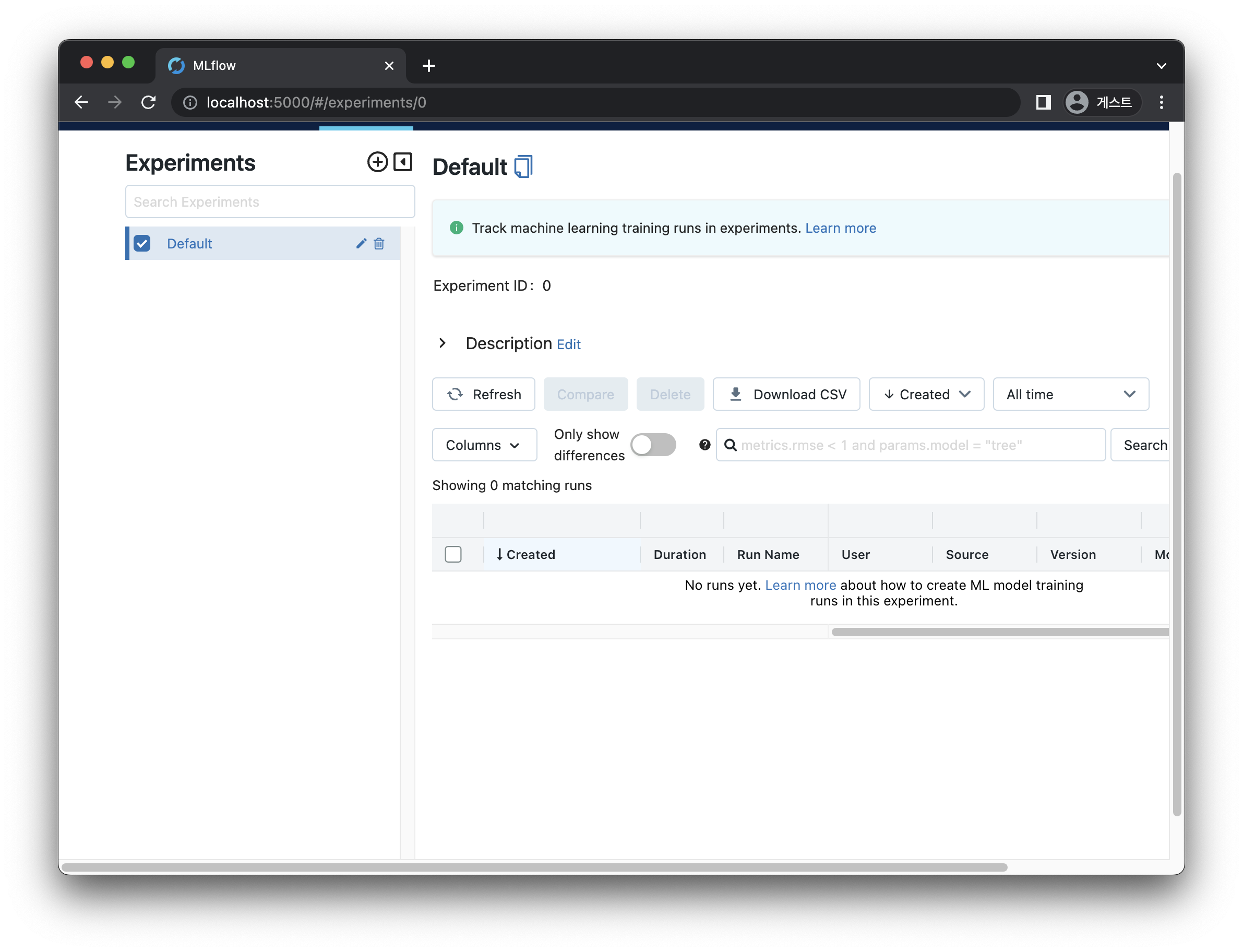Click the Delete runs button
This screenshot has width=1243, height=952.
tap(670, 395)
